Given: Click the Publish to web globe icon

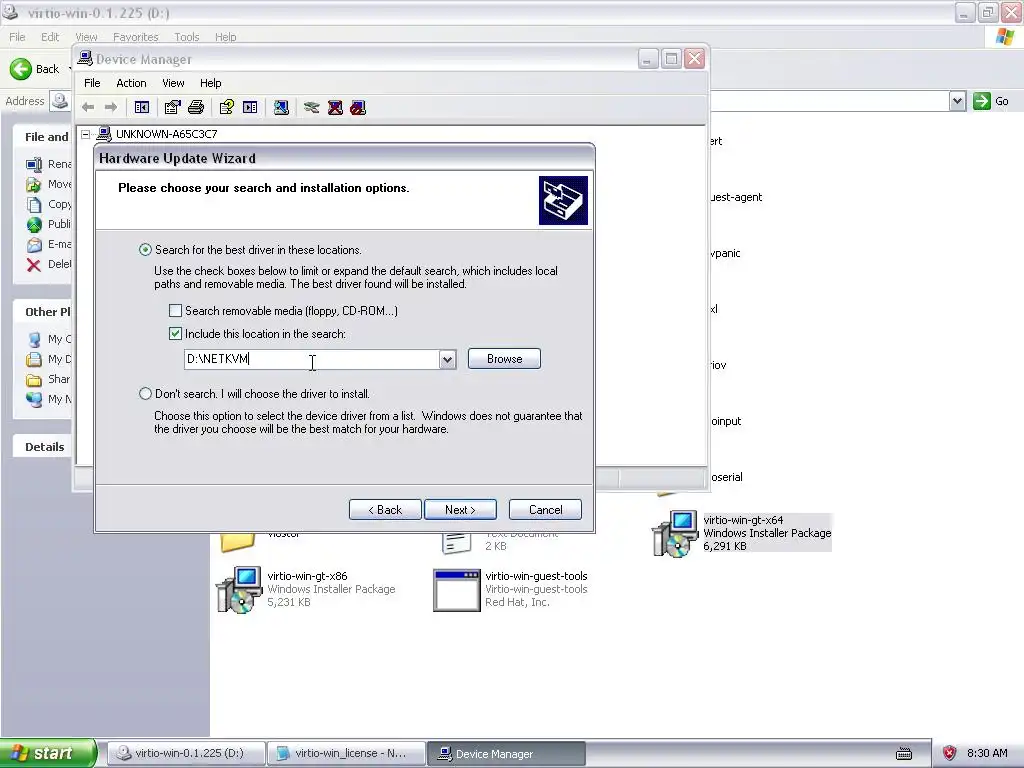Looking at the screenshot, I should click(x=34, y=225).
